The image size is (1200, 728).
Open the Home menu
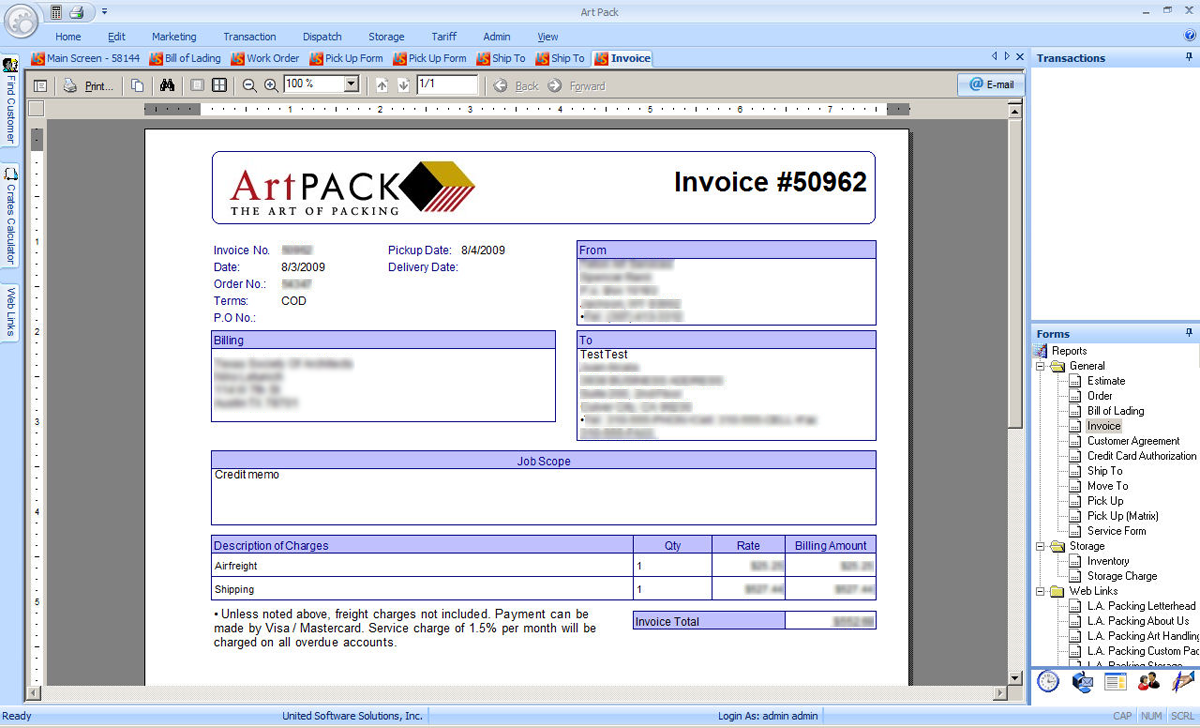coord(68,37)
